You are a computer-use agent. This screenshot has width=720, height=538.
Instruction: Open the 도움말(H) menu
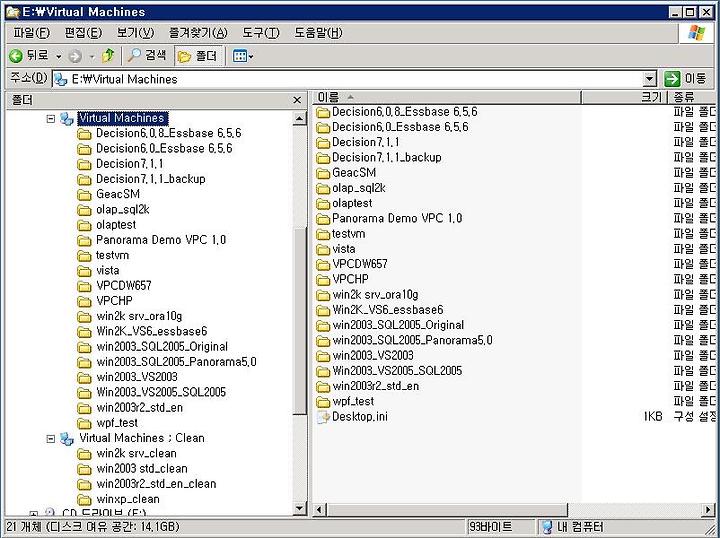coord(318,33)
